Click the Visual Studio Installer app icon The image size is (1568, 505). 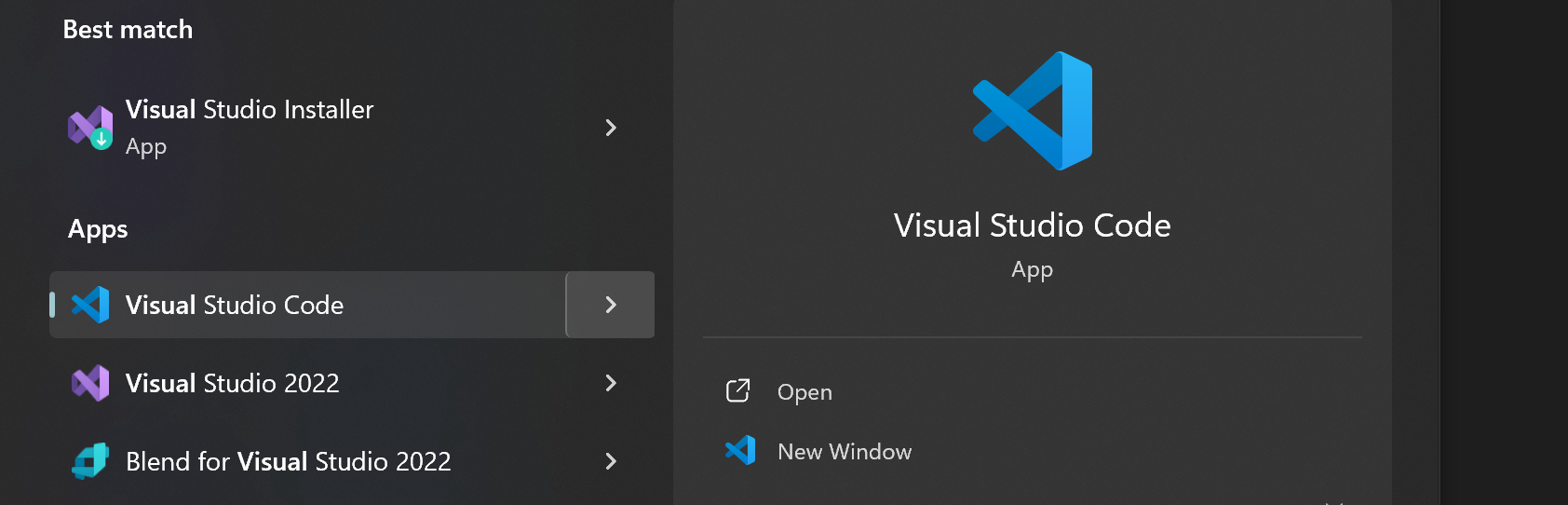coord(90,128)
